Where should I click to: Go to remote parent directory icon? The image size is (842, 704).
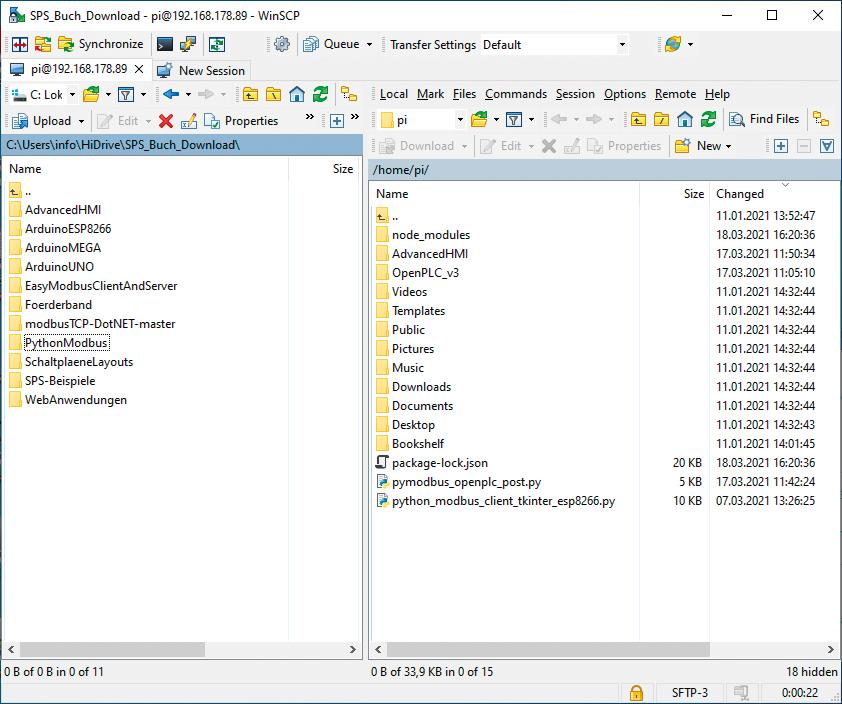click(x=638, y=119)
